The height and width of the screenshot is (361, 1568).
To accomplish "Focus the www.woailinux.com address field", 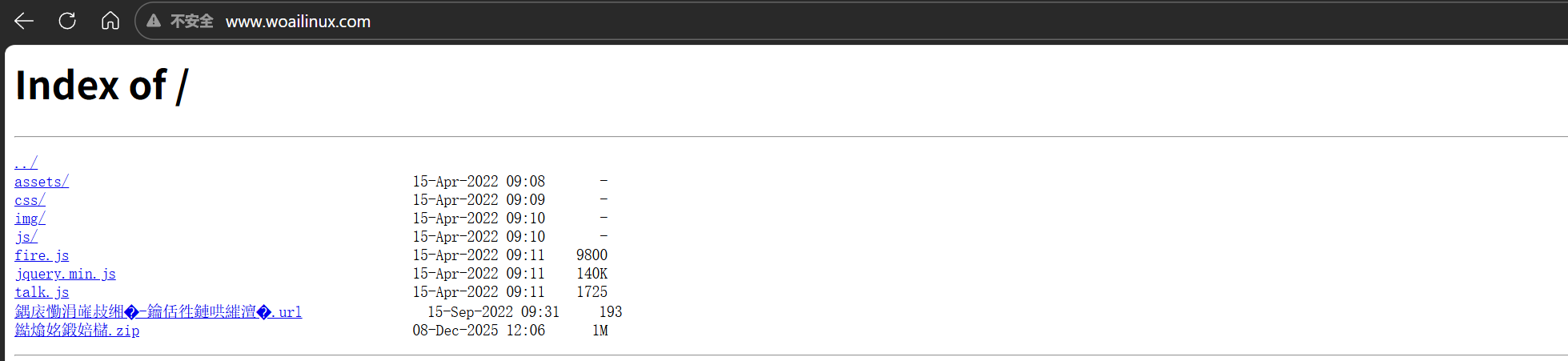I will pyautogui.click(x=298, y=22).
